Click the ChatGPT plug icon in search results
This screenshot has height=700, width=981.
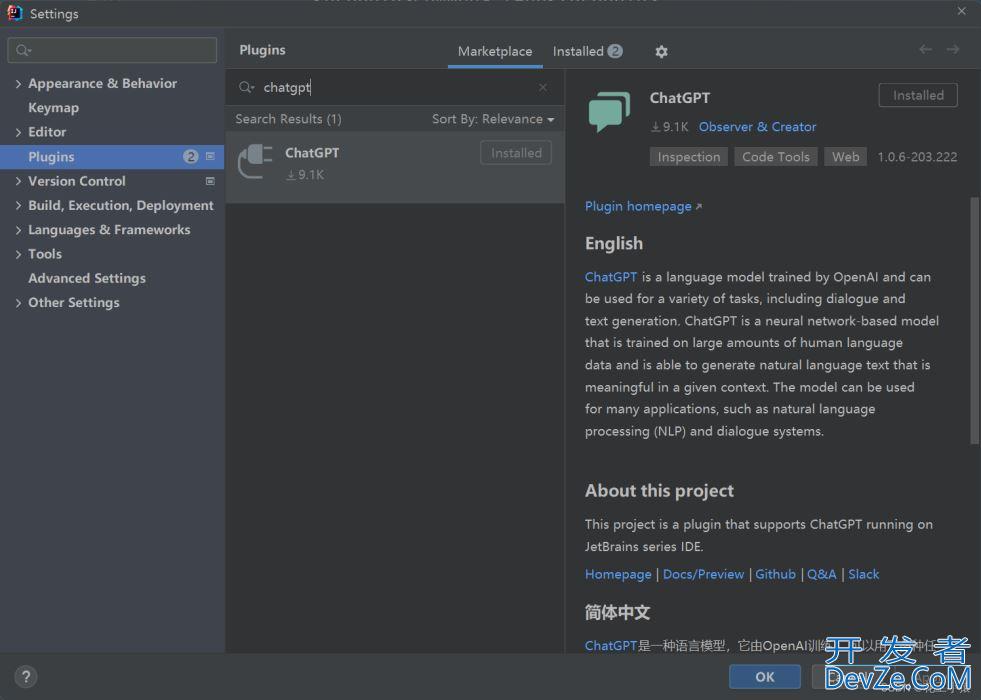click(x=255, y=161)
